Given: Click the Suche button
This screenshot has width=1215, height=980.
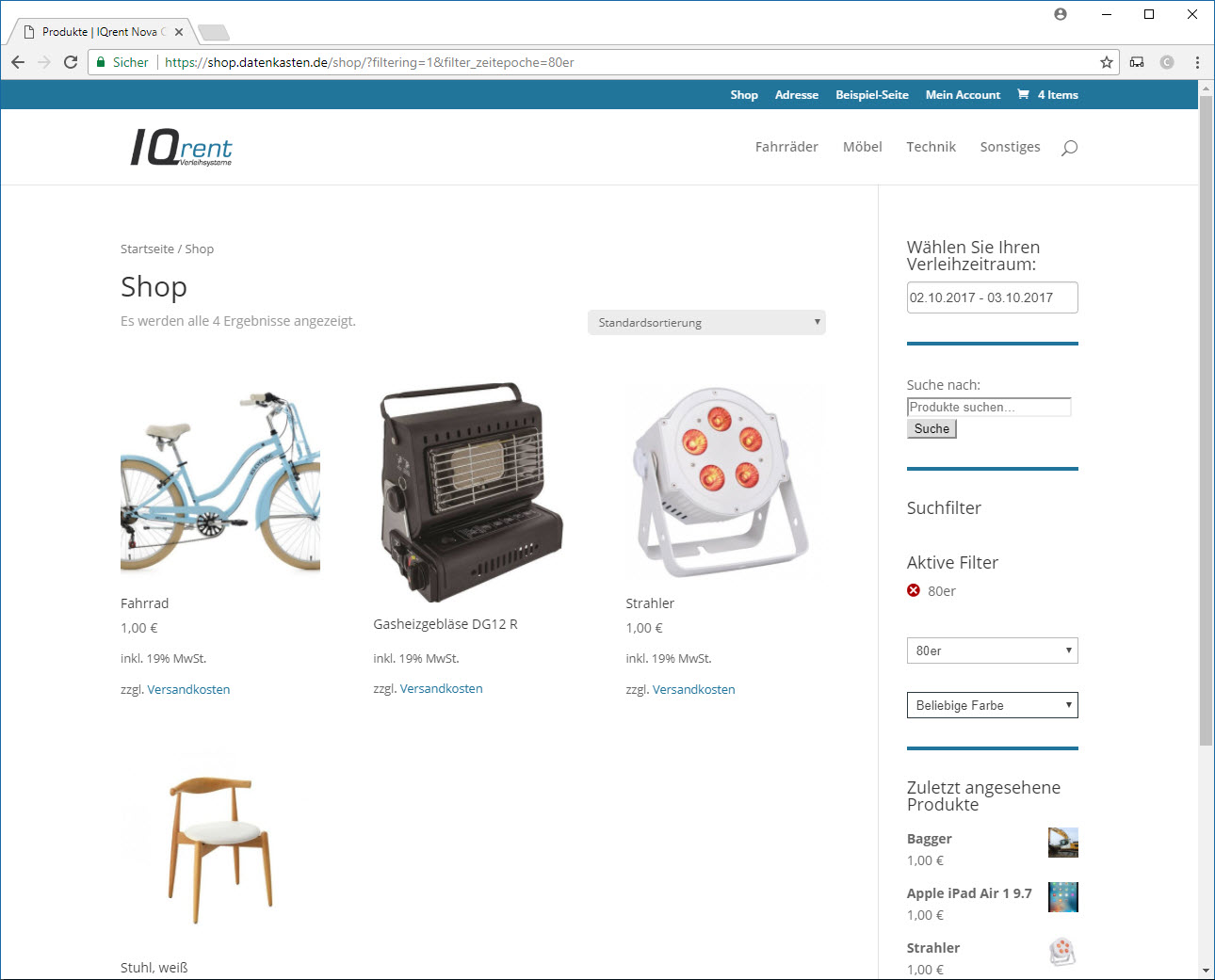Looking at the screenshot, I should (931, 428).
